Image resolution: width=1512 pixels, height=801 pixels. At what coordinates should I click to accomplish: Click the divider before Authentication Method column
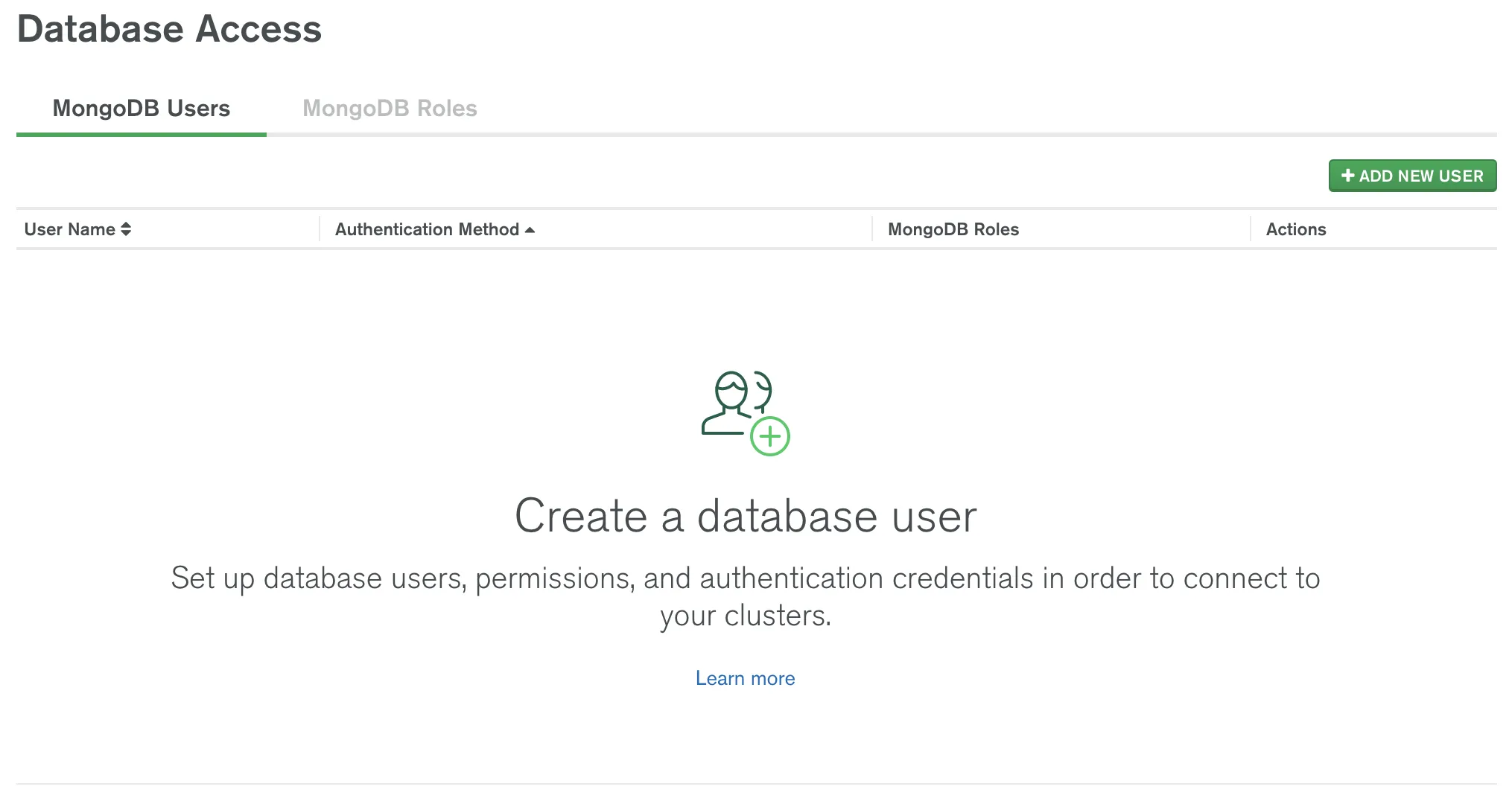[x=320, y=229]
